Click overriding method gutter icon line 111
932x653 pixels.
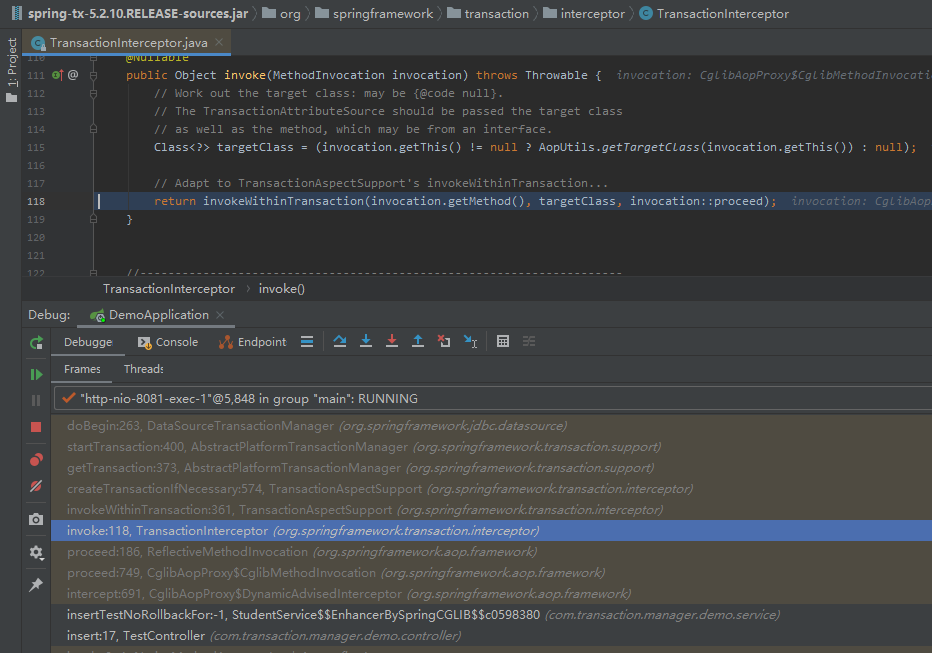pyautogui.click(x=58, y=75)
